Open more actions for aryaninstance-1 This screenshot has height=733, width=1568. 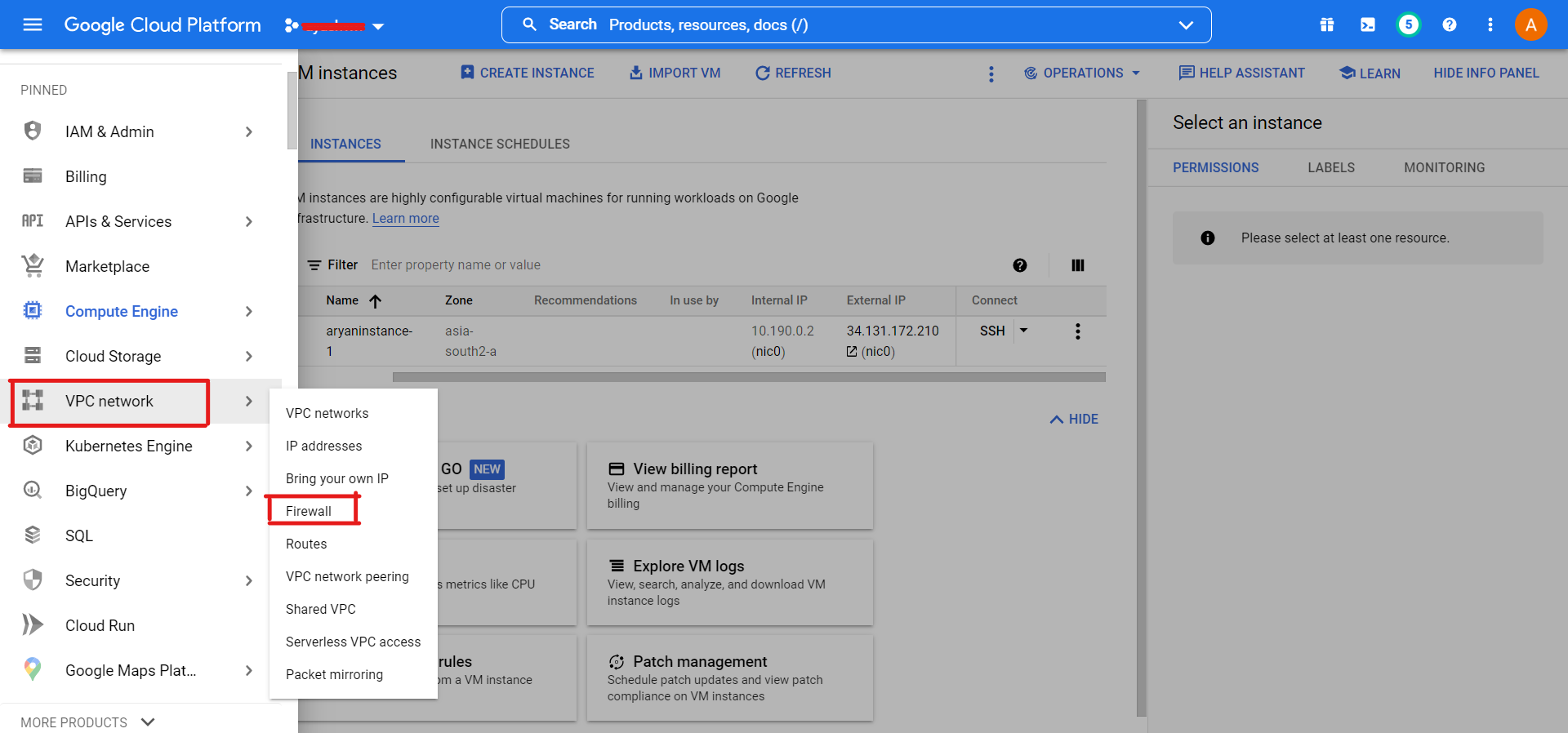(1078, 331)
